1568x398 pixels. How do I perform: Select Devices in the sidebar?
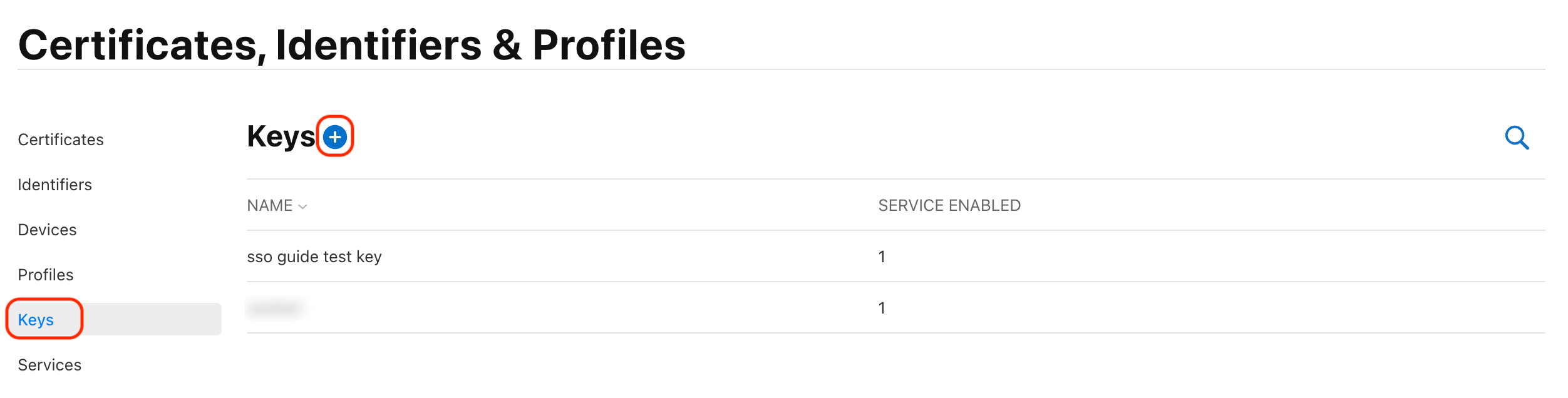coord(48,230)
